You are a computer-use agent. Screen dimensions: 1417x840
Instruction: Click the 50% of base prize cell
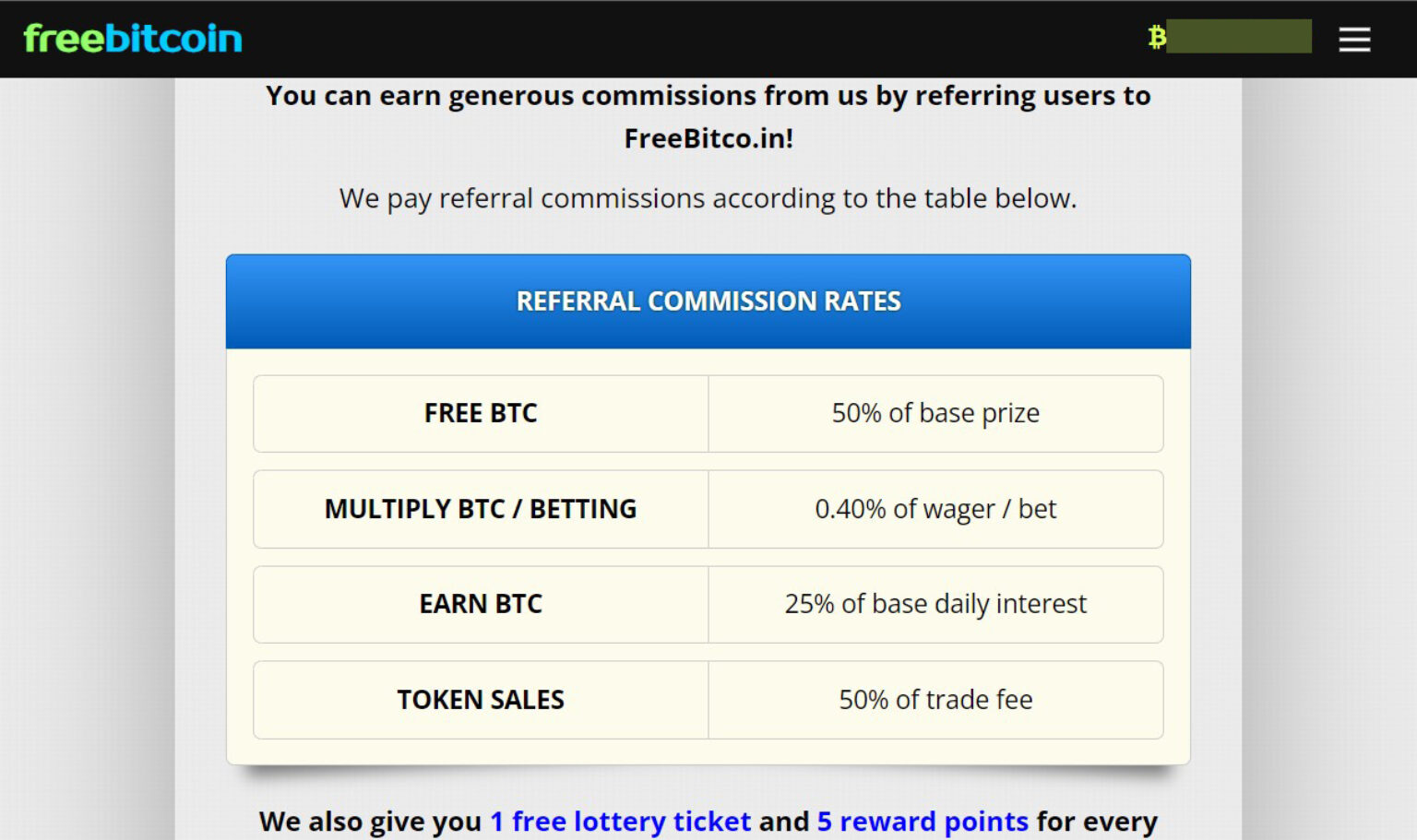click(935, 413)
